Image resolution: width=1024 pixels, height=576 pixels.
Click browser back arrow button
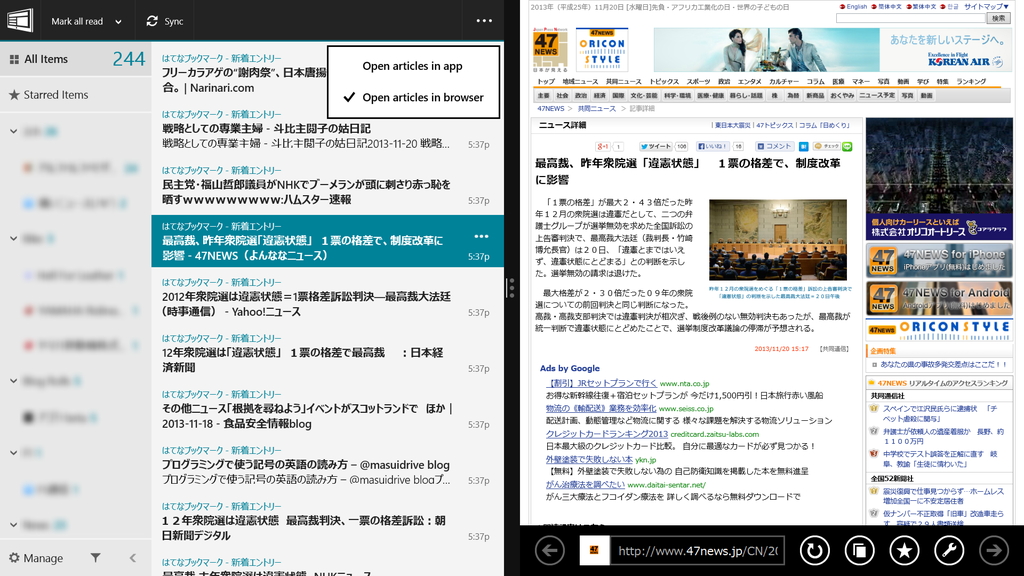550,551
